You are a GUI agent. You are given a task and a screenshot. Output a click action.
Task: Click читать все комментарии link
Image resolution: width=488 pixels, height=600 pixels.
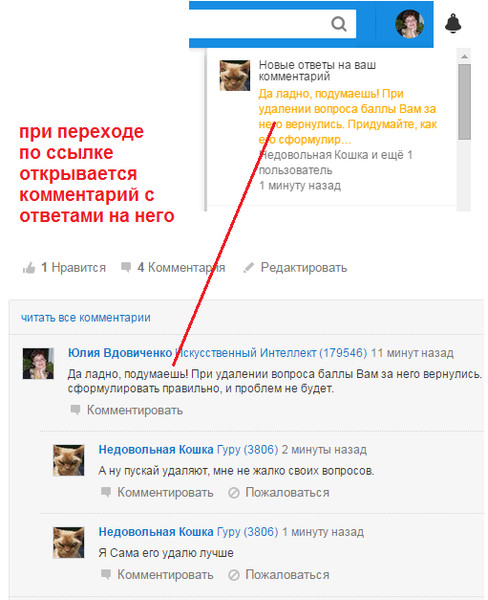86,318
